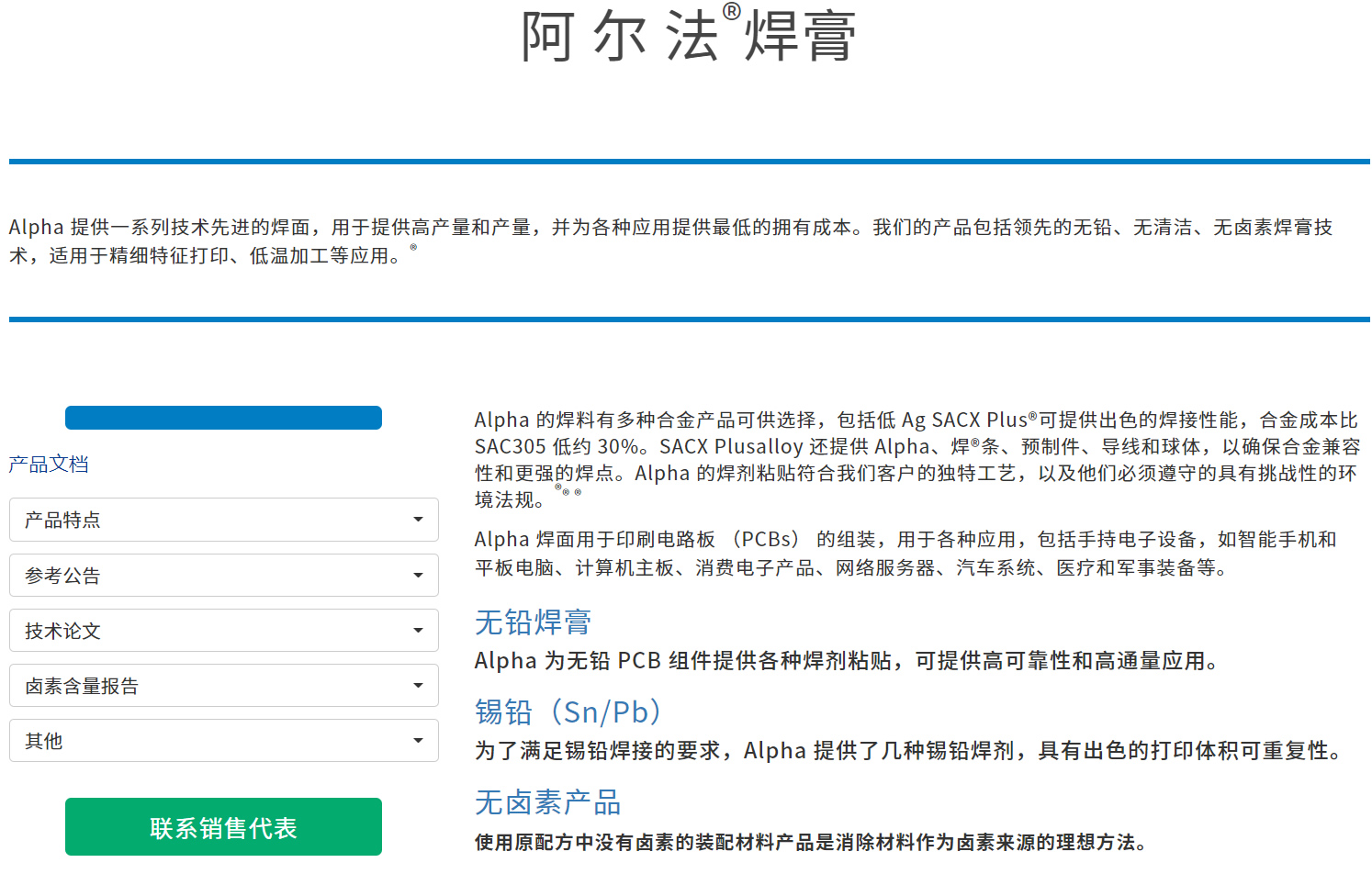Screen dimensions: 1372x885
Task: Click the caret arrow on 产品特点 dropdown
Action: pyautogui.click(x=418, y=520)
